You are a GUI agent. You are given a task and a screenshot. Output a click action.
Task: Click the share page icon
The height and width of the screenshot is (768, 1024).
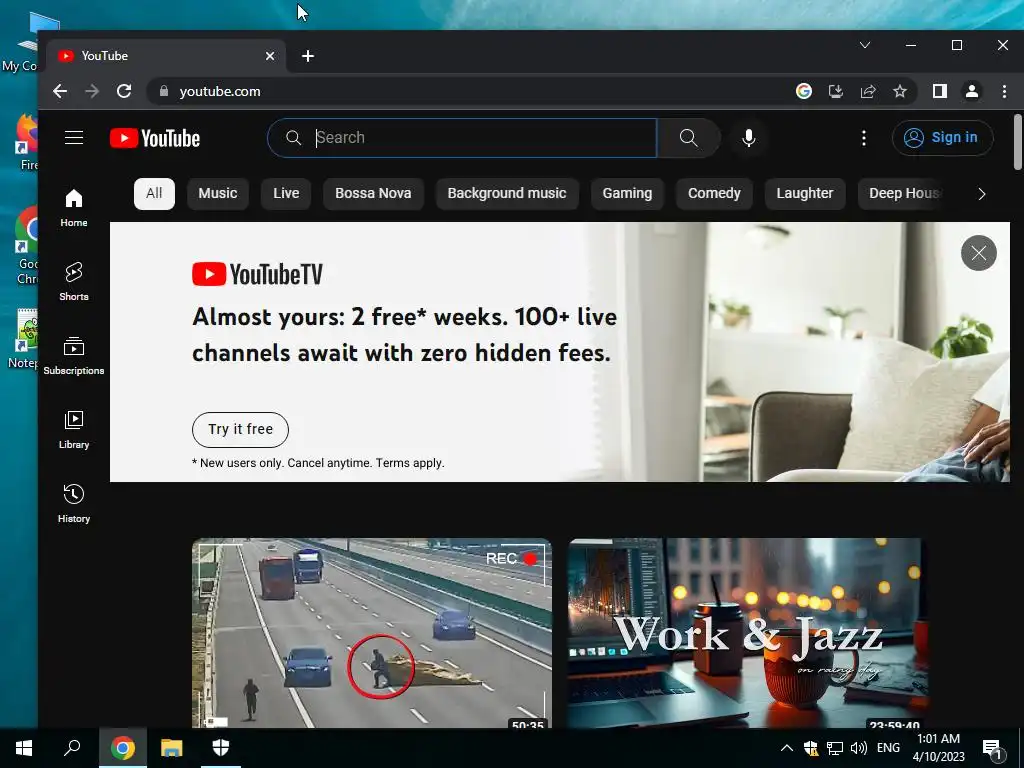[x=868, y=91]
